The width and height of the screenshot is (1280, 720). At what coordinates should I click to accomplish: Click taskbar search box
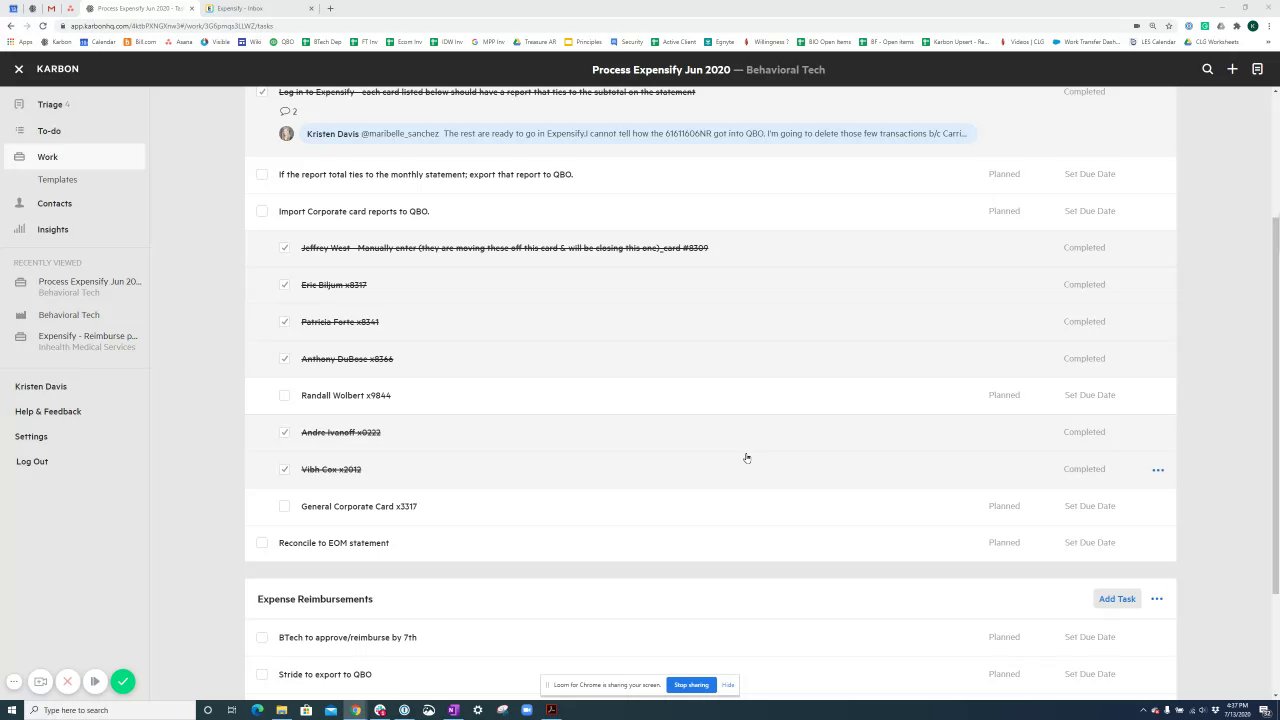[110, 710]
